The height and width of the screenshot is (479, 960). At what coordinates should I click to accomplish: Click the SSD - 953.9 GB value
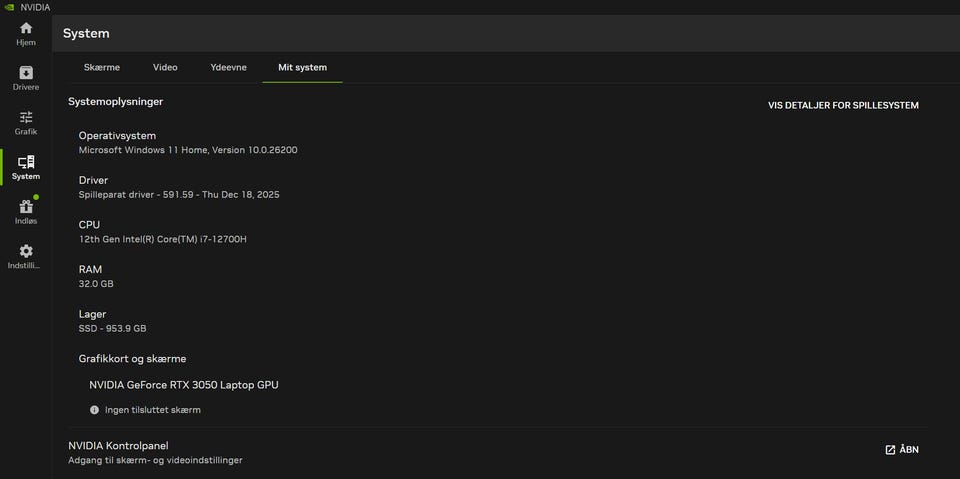coord(113,328)
